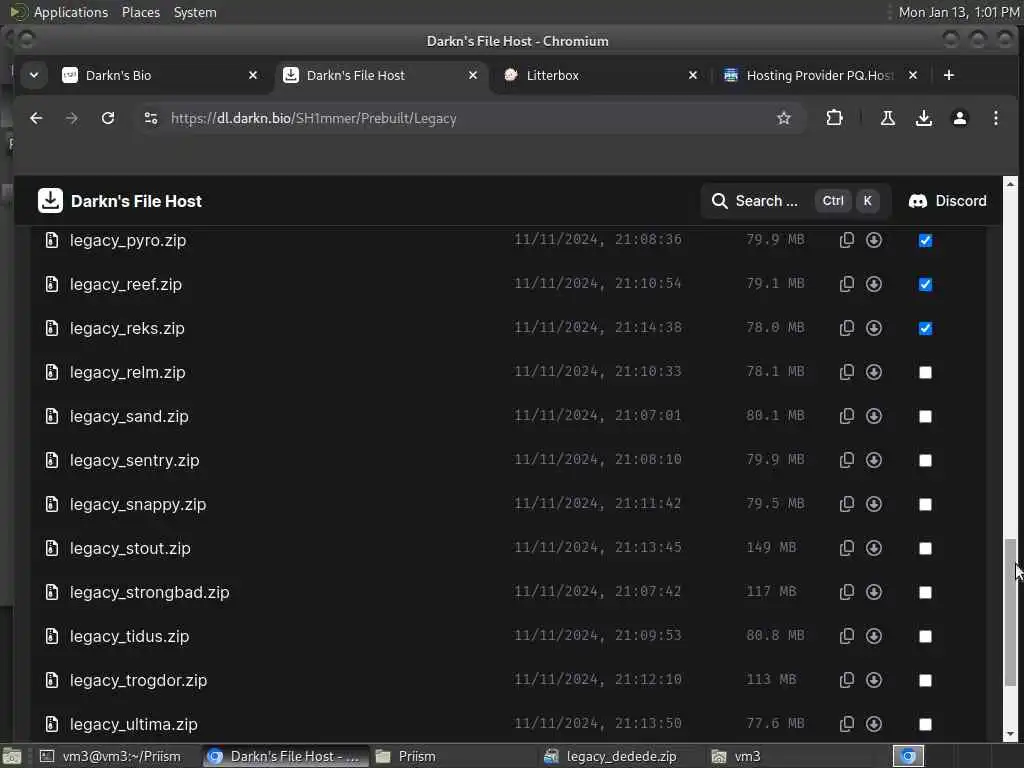Expand the tab search dropdown arrow

click(34, 75)
